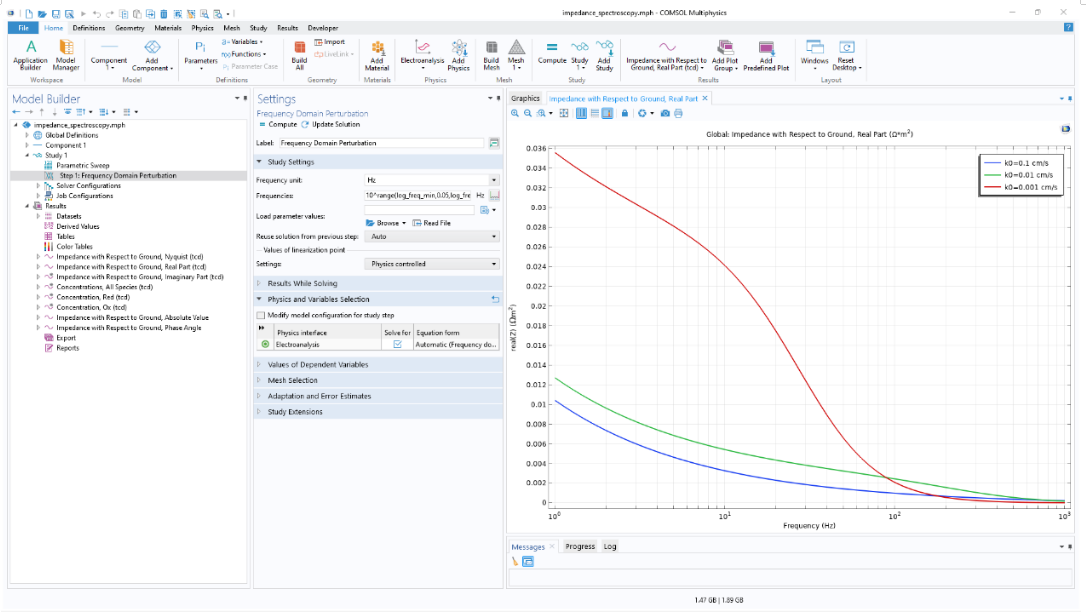Click the camera snapshot icon in Graphics toolbar

tap(665, 113)
